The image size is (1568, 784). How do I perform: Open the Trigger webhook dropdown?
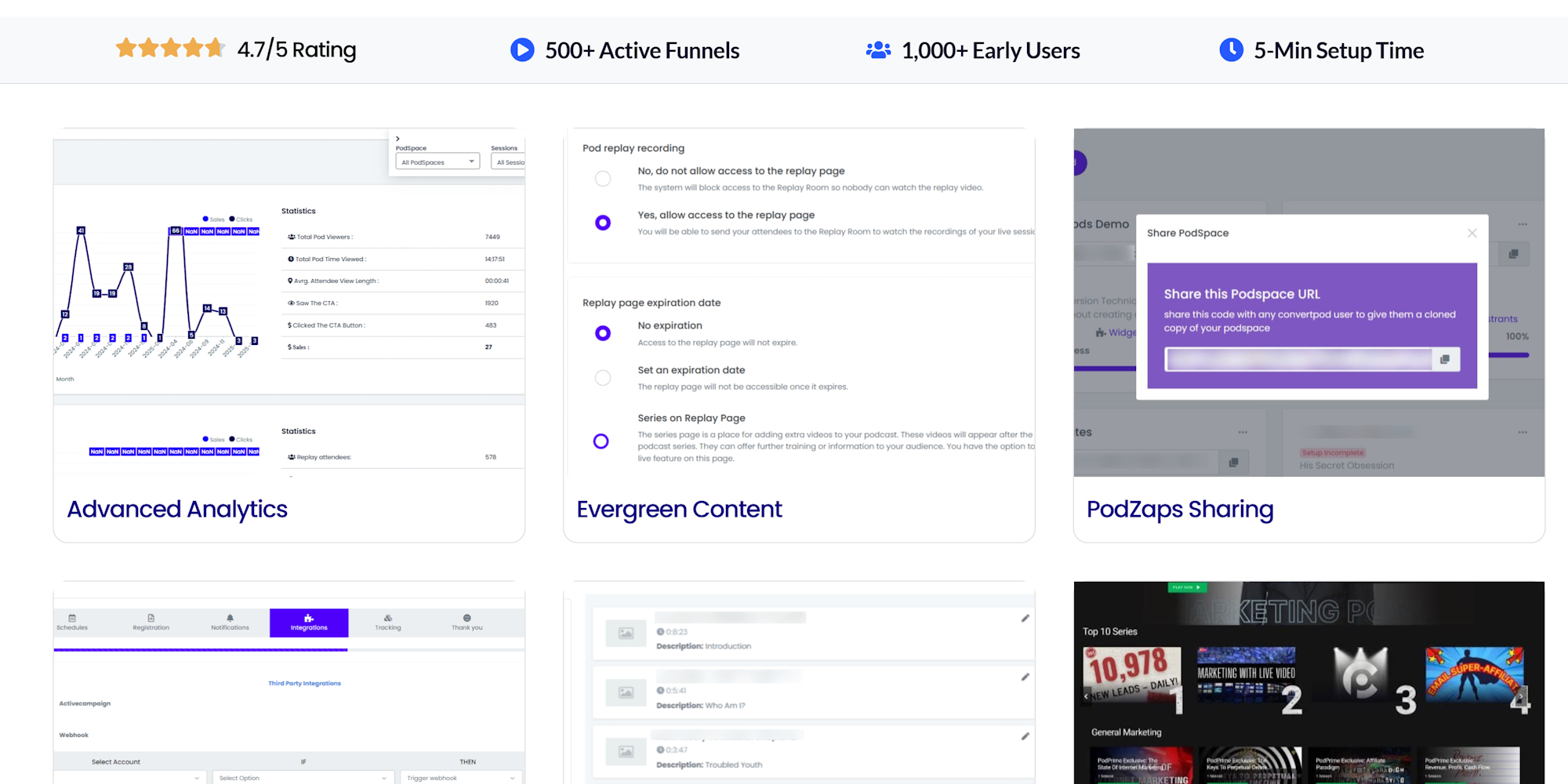click(x=461, y=778)
